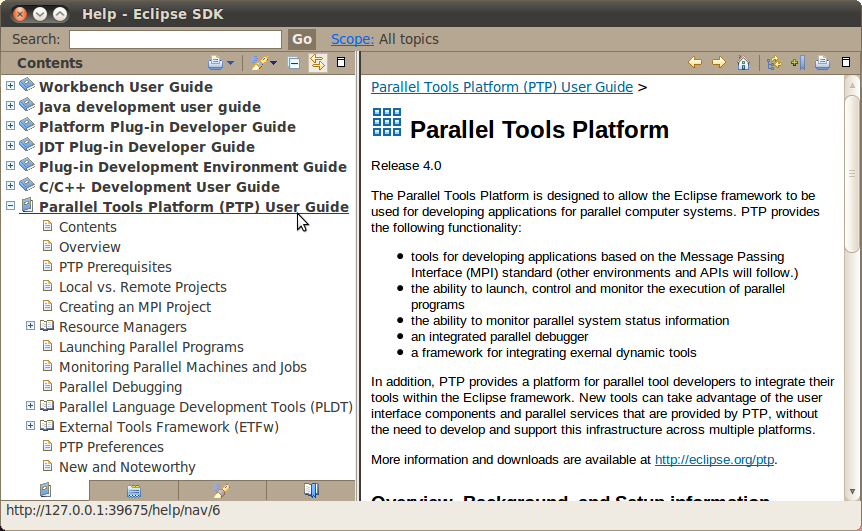Open Platform Plug-in Developer Guide topic

168,127
